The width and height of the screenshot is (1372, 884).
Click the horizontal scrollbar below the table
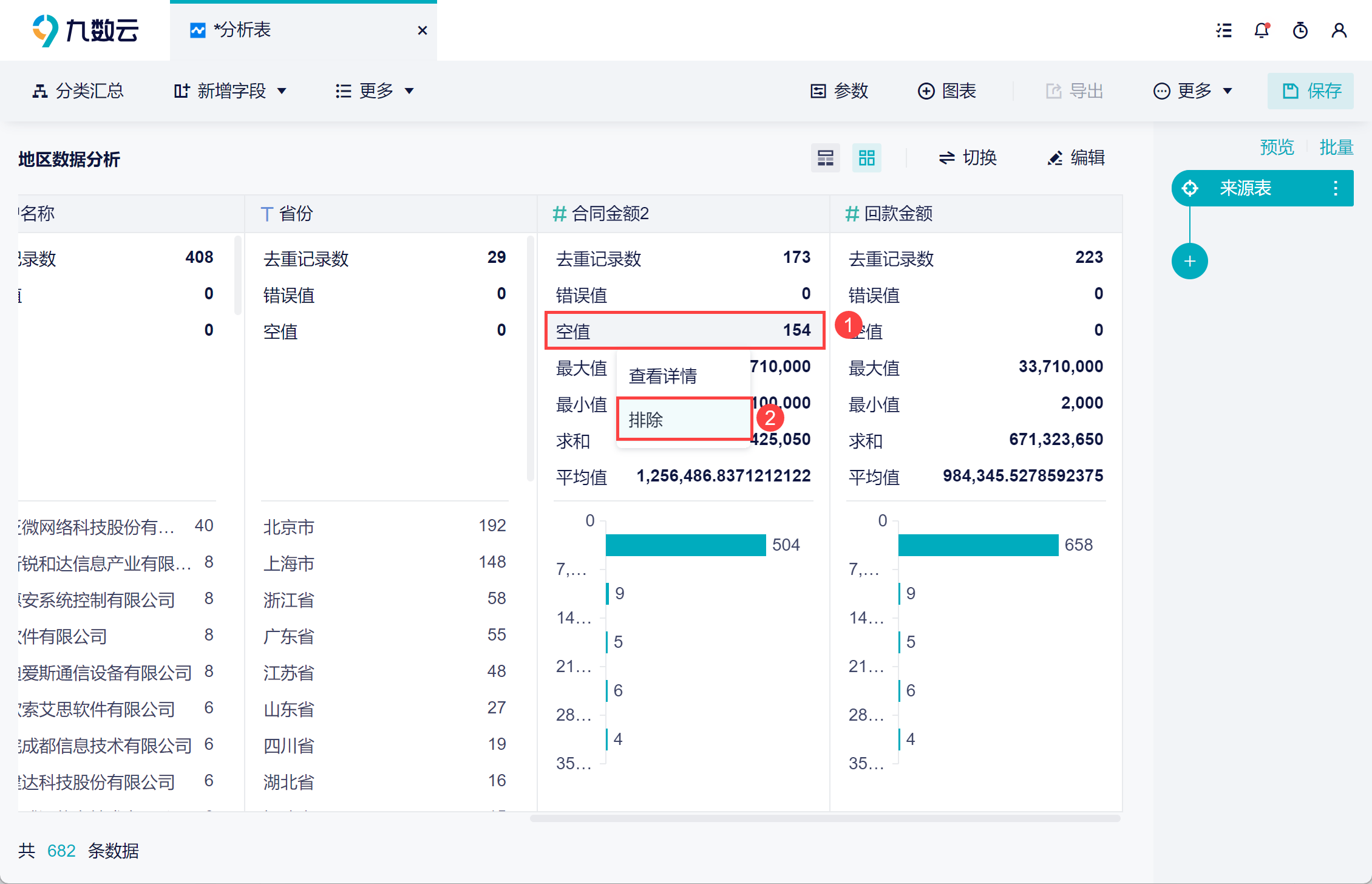click(825, 818)
